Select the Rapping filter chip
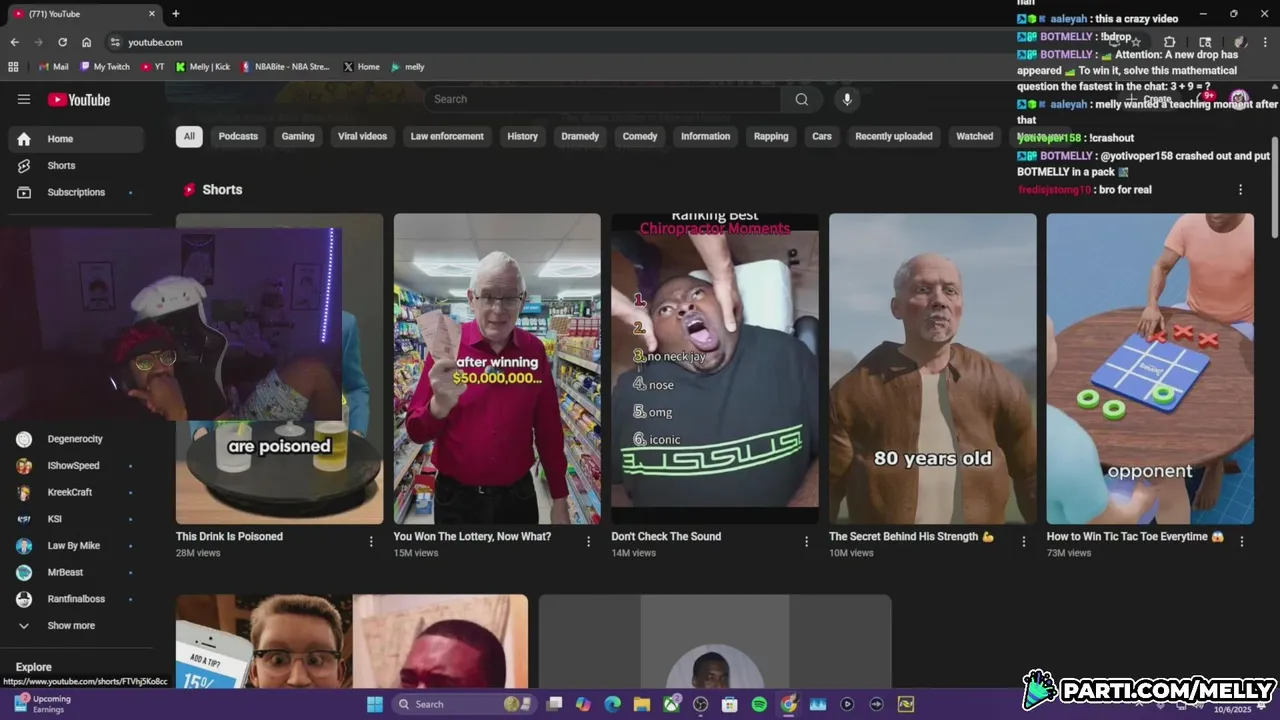 (x=771, y=136)
